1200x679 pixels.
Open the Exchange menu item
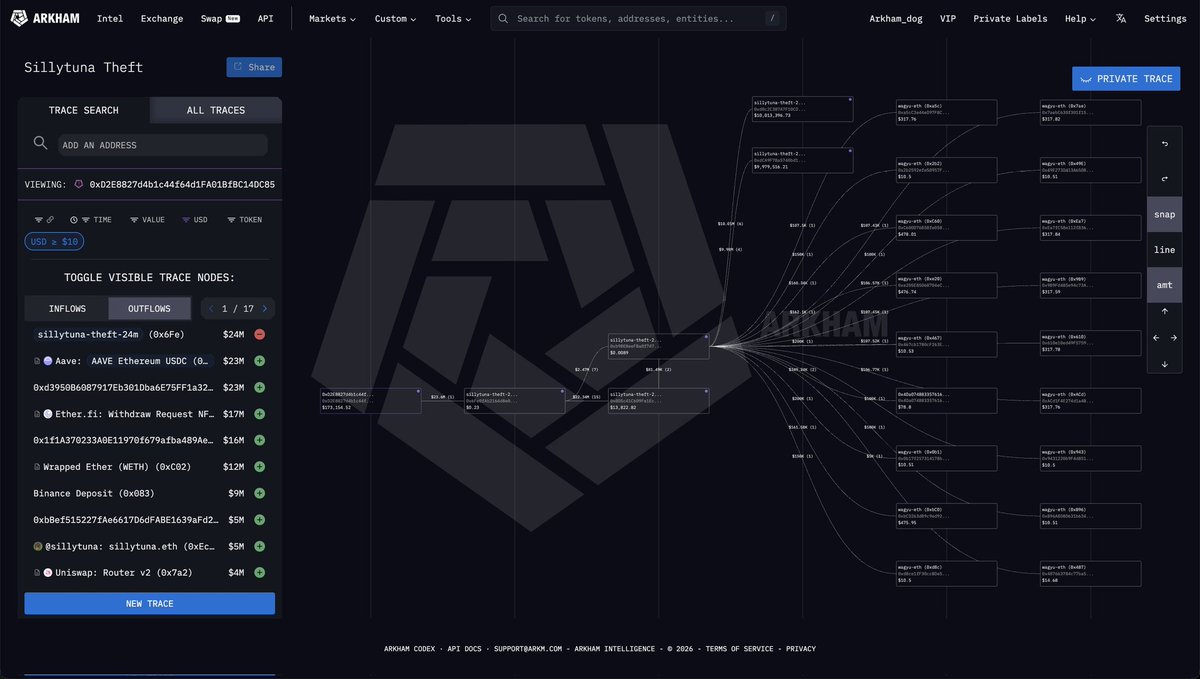coord(162,18)
